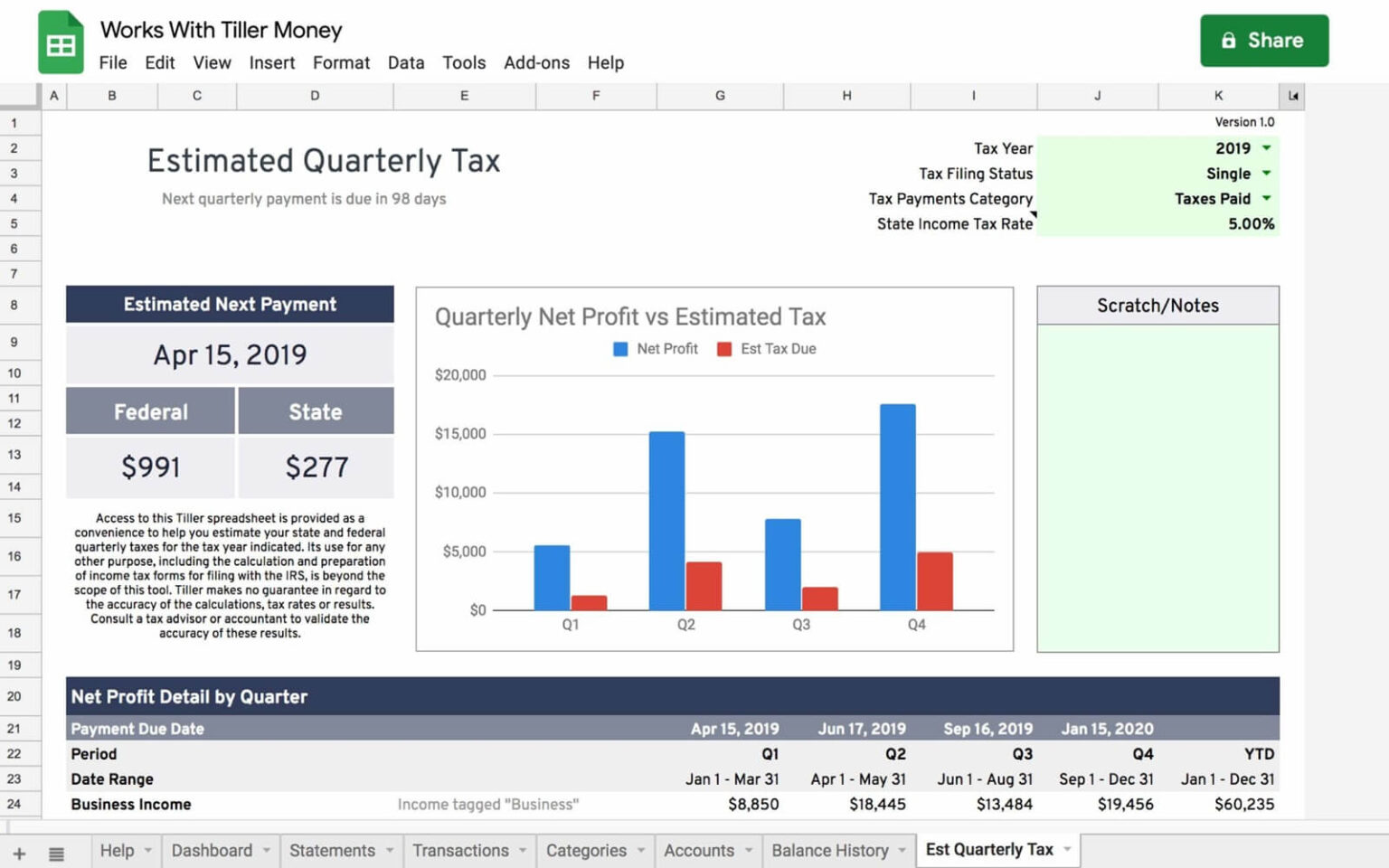Open the Taxes Paid category dropdown
This screenshot has height=868, width=1389.
click(x=1266, y=198)
